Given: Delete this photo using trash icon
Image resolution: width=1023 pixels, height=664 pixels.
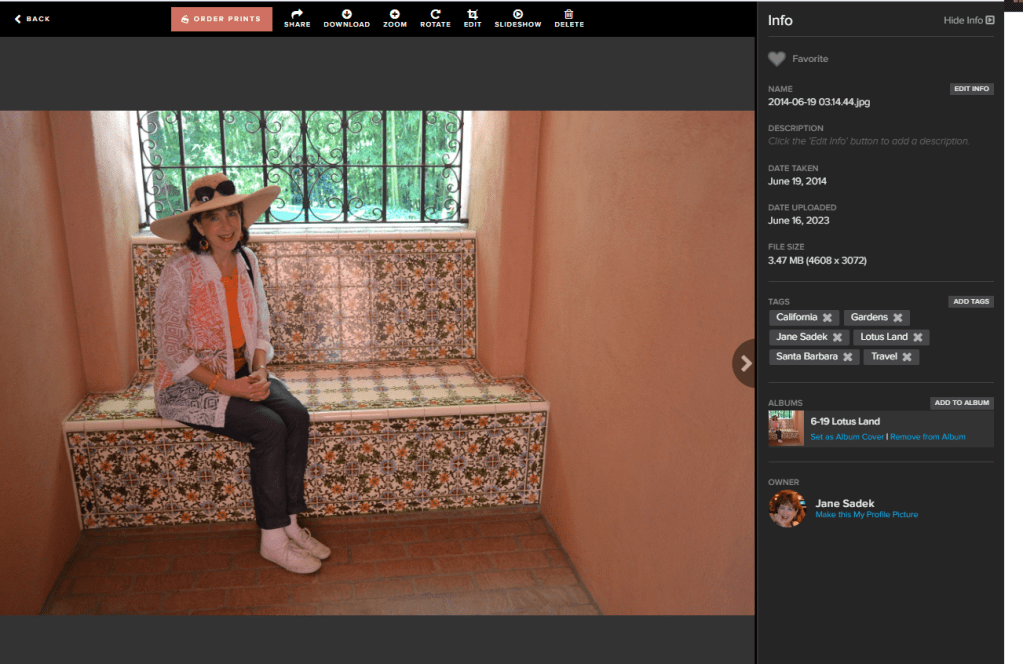Looking at the screenshot, I should (x=569, y=15).
